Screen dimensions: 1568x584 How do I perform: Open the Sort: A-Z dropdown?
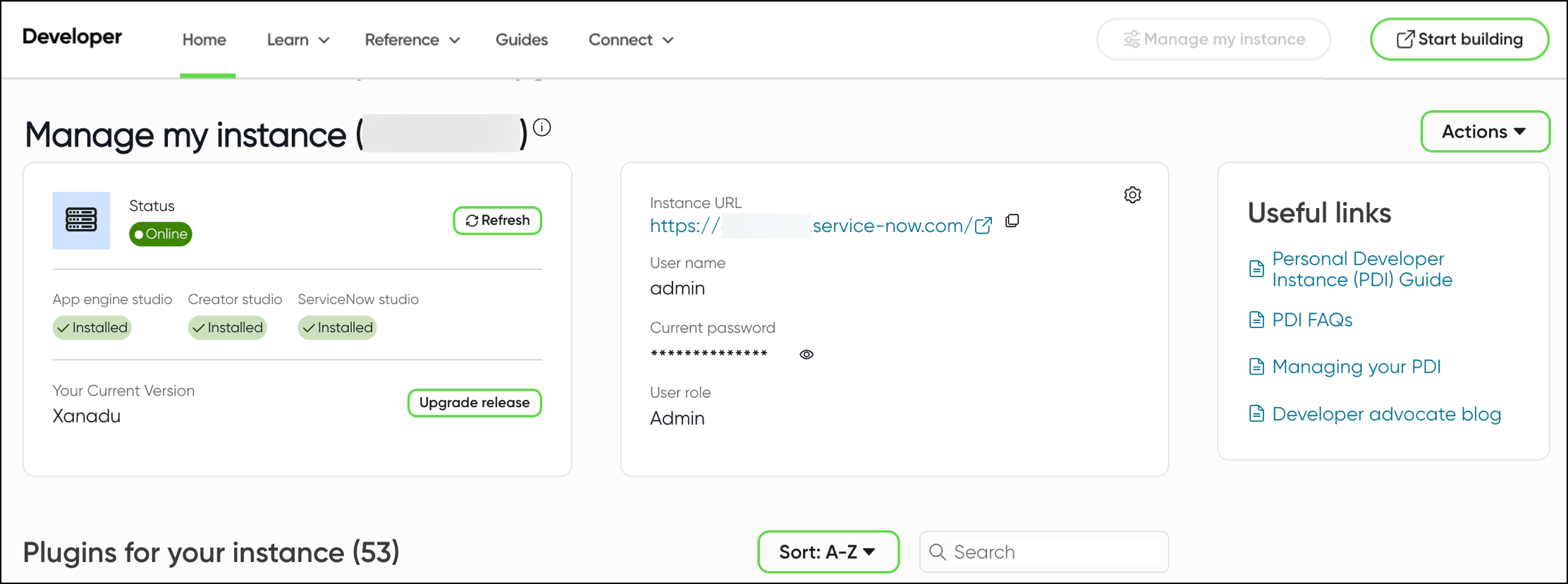pyautogui.click(x=828, y=552)
